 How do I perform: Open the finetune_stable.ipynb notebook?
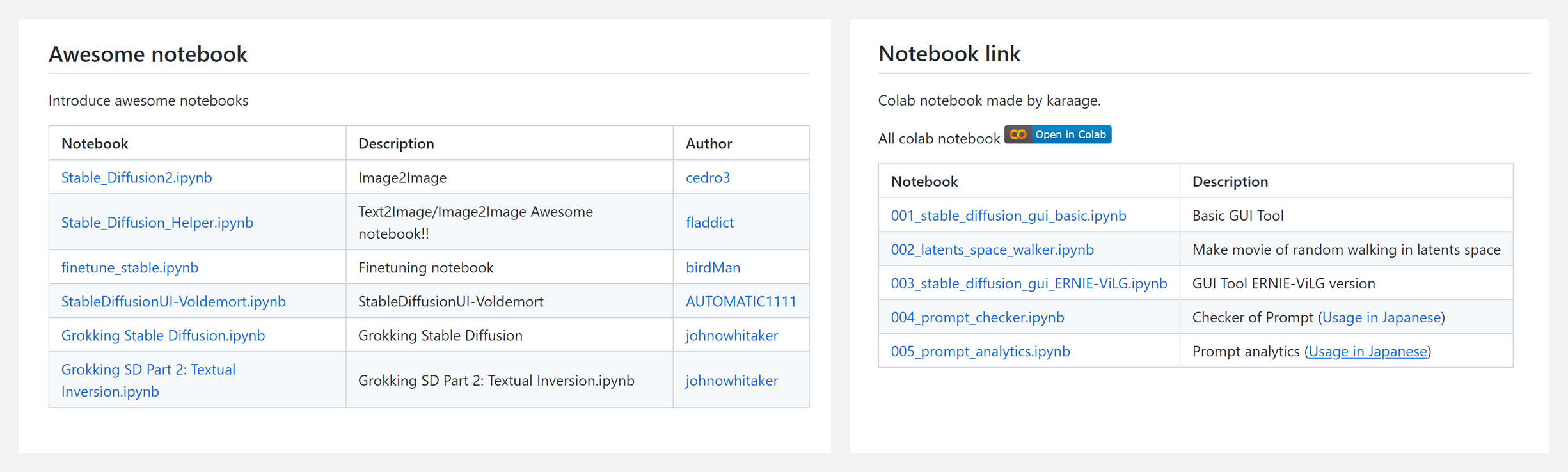coord(130,268)
